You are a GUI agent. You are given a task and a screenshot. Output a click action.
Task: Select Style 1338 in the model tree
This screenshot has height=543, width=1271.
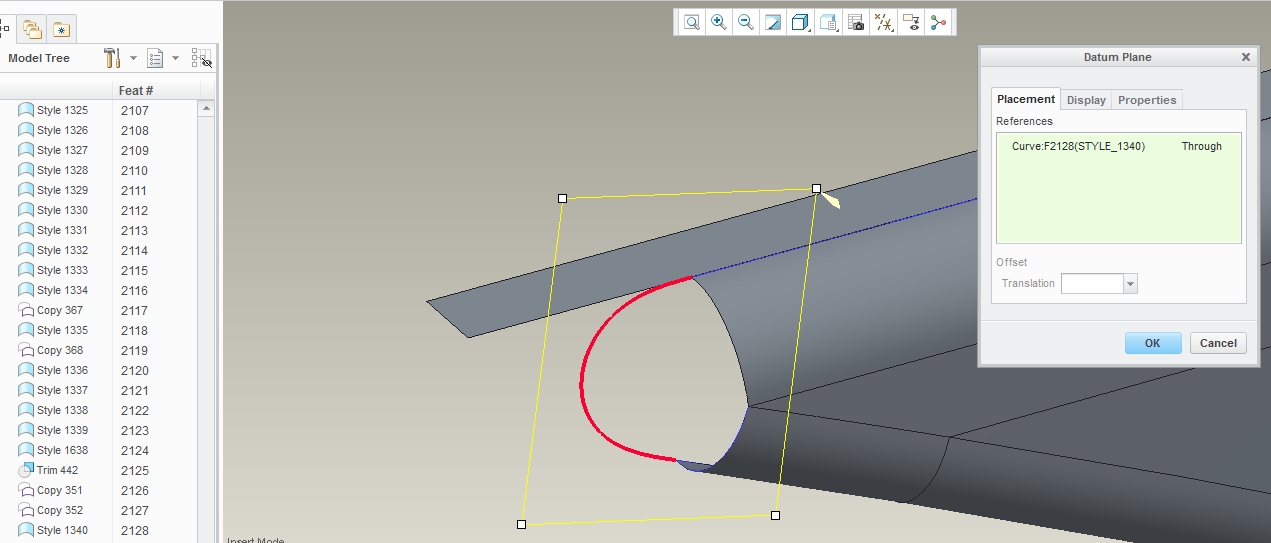click(62, 410)
